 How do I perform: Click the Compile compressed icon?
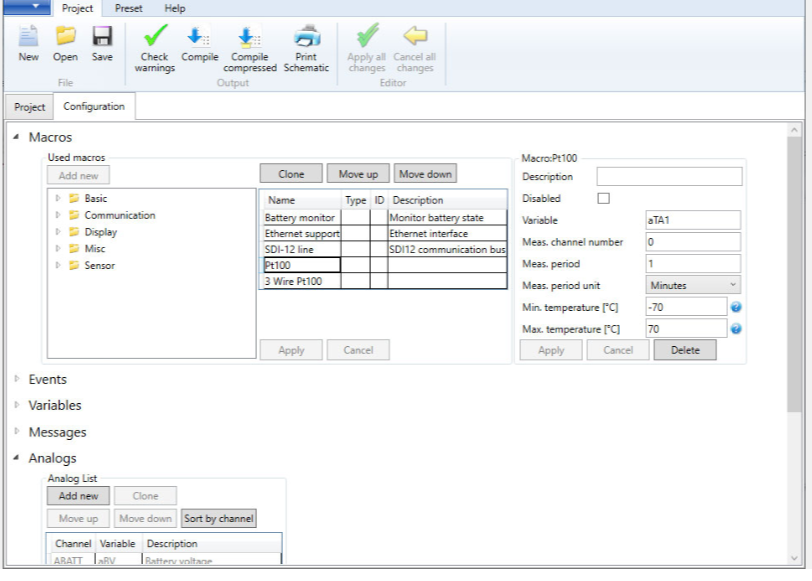[x=249, y=37]
